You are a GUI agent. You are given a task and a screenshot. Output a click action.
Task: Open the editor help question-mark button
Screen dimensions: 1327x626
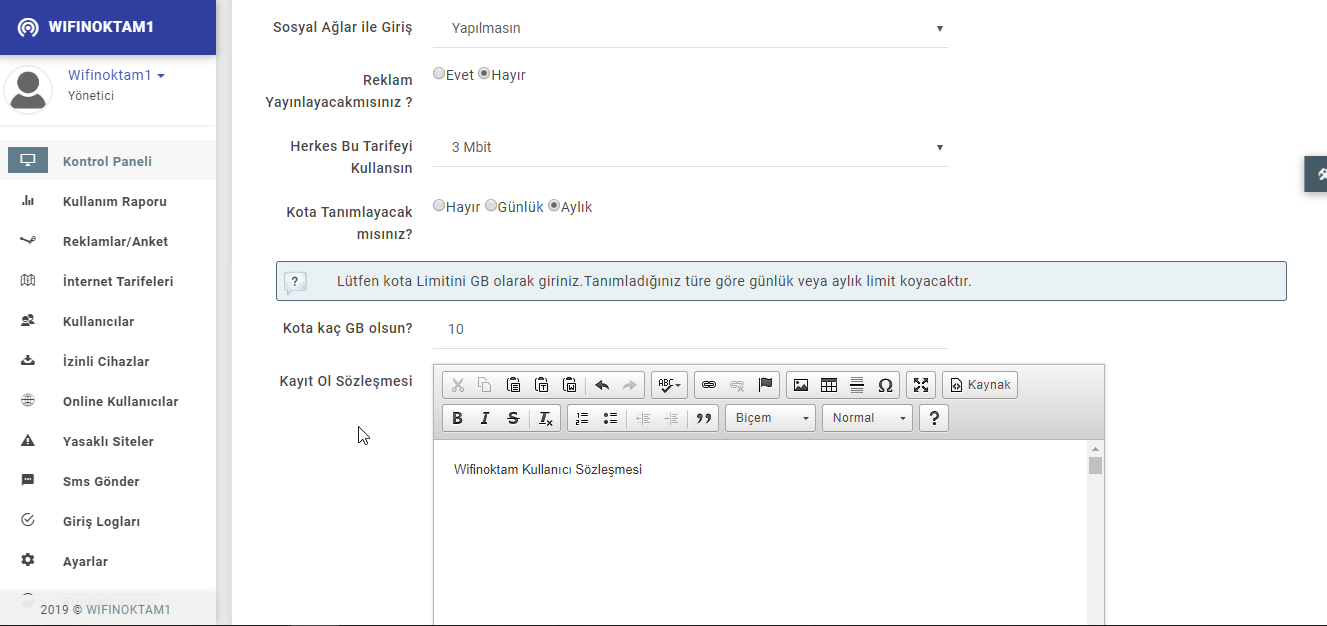pyautogui.click(x=933, y=418)
